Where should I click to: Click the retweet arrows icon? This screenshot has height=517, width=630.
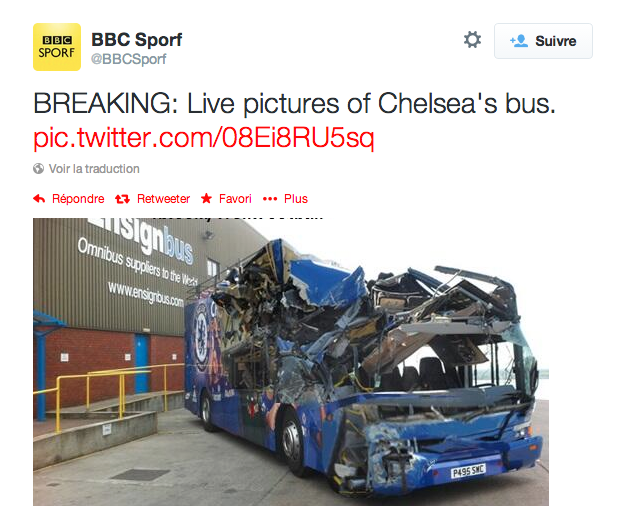click(123, 199)
